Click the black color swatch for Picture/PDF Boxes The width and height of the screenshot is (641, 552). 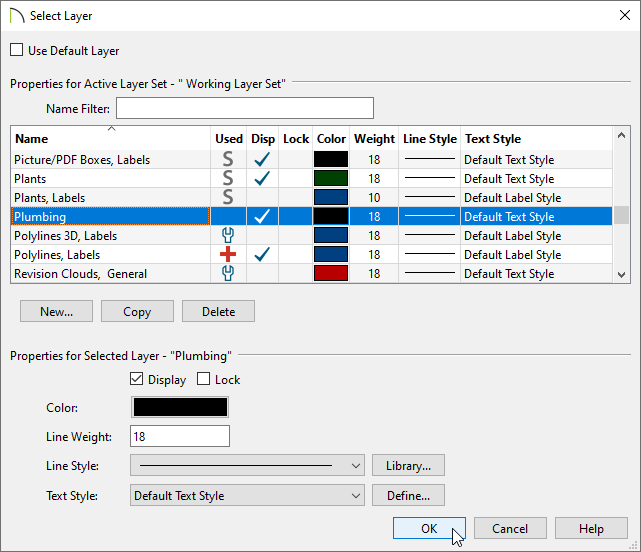pyautogui.click(x=331, y=159)
